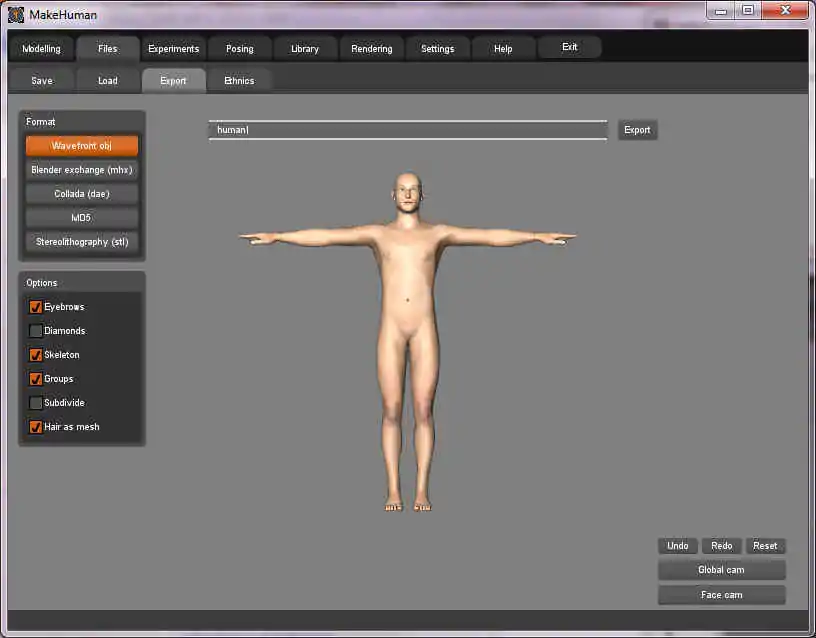Pick the MD5 export format

pos(82,218)
